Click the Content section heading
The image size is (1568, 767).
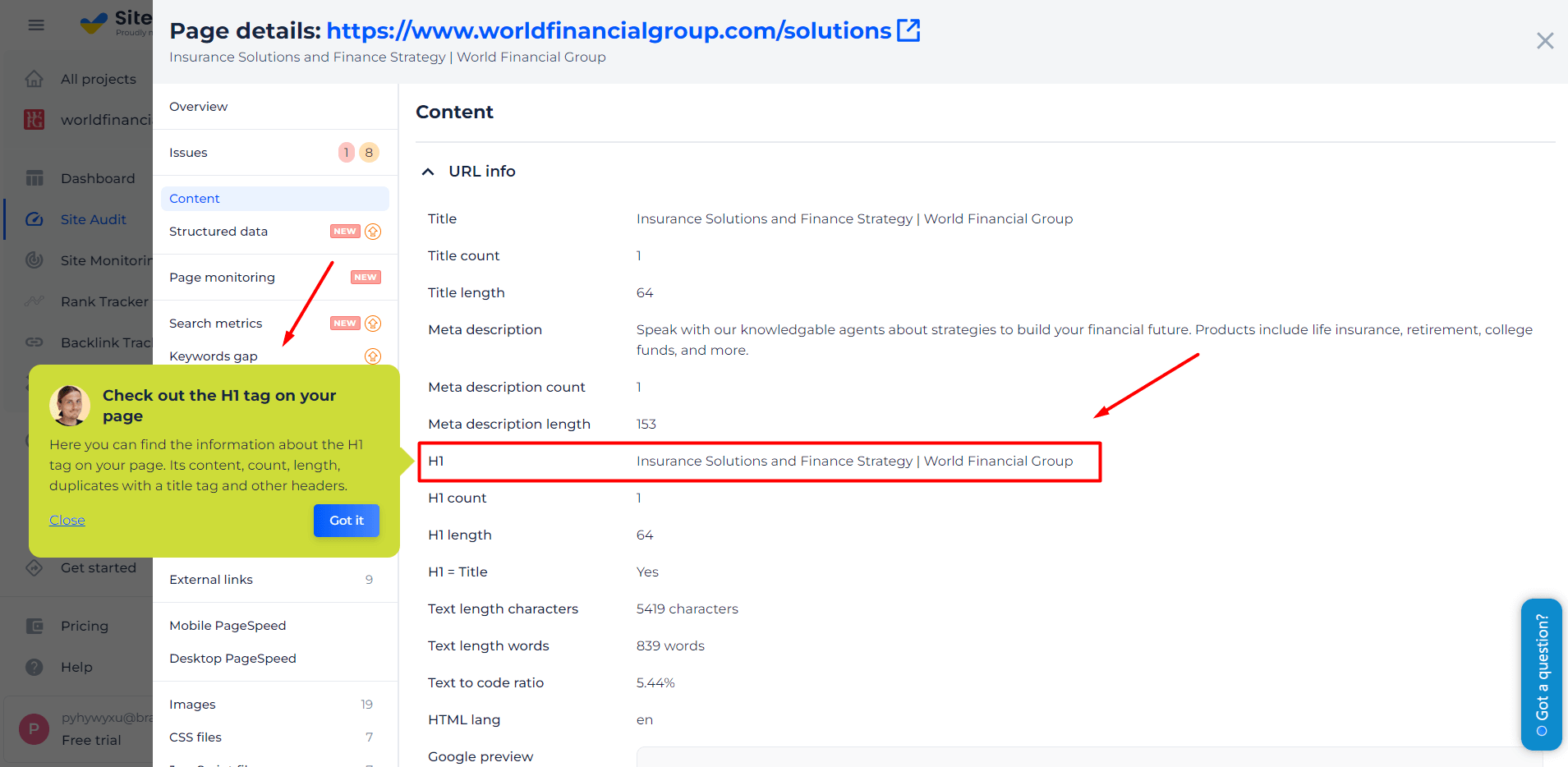[454, 112]
